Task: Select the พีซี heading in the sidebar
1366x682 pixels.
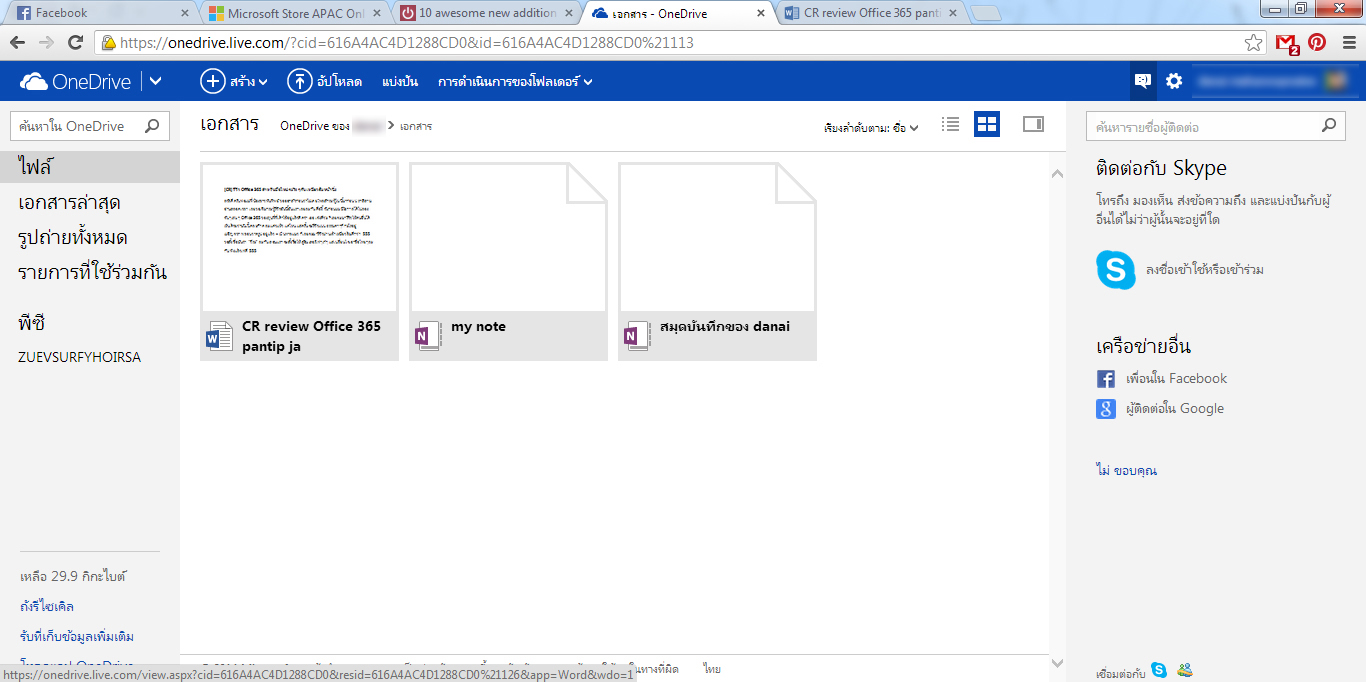Action: (x=32, y=323)
